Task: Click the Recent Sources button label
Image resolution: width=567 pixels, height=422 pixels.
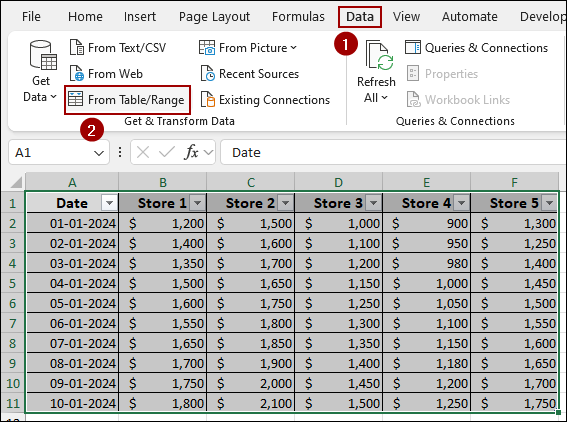Action: pos(259,74)
